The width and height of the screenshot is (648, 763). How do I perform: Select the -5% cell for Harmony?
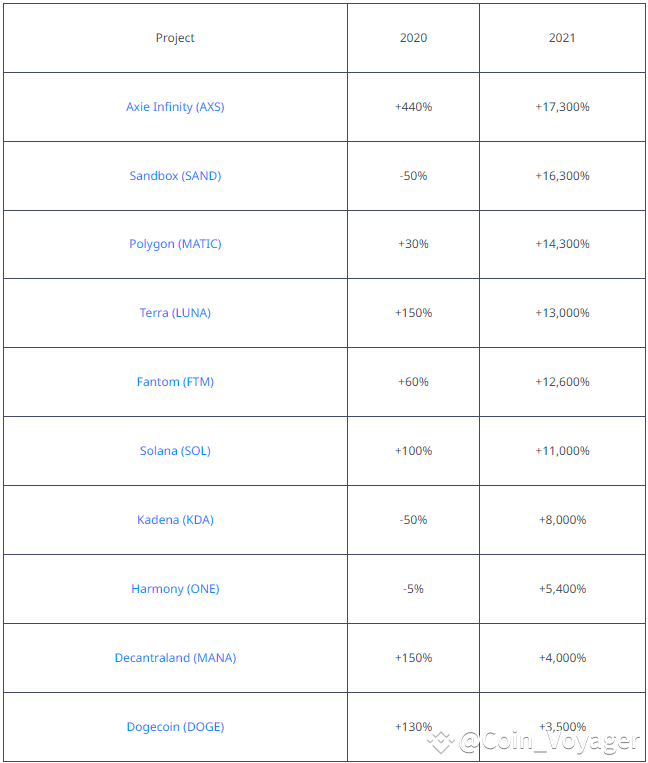tap(413, 589)
